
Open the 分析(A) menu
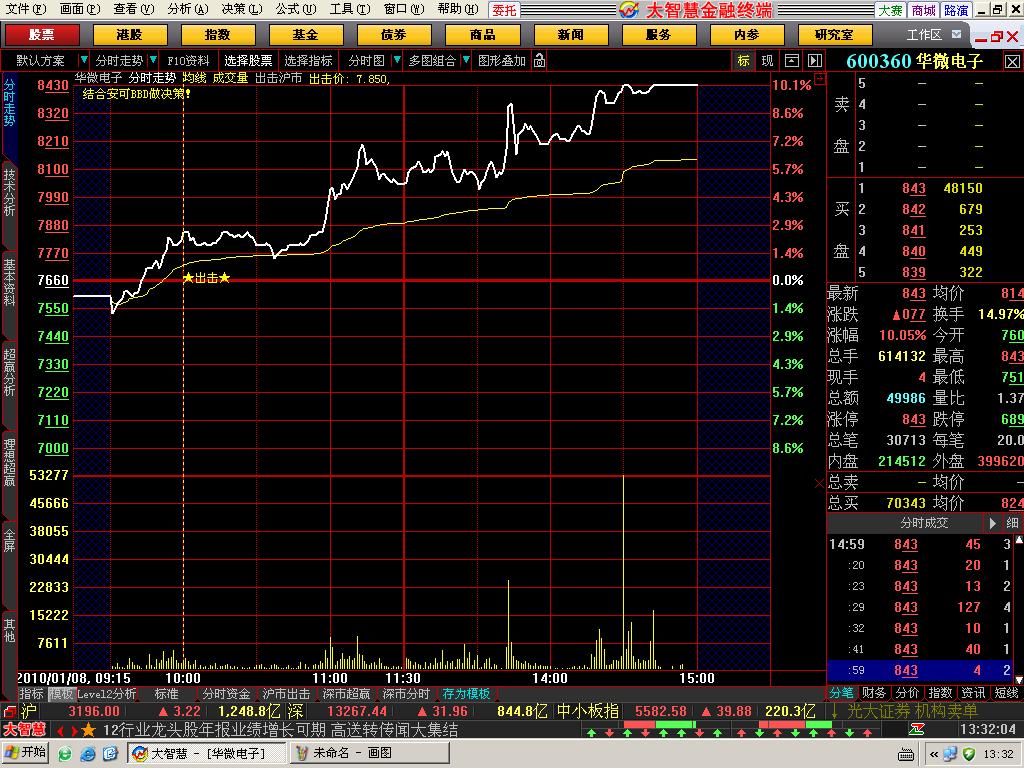pyautogui.click(x=188, y=9)
